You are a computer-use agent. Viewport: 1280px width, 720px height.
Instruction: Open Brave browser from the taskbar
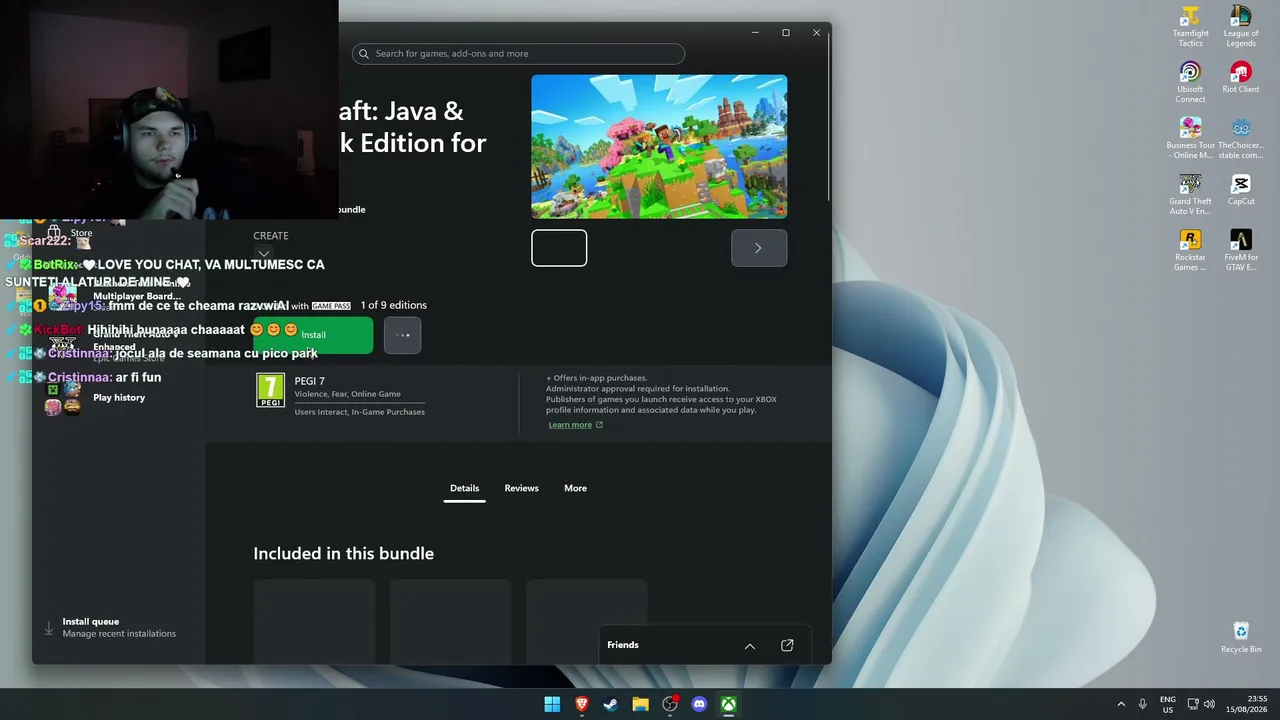point(582,704)
